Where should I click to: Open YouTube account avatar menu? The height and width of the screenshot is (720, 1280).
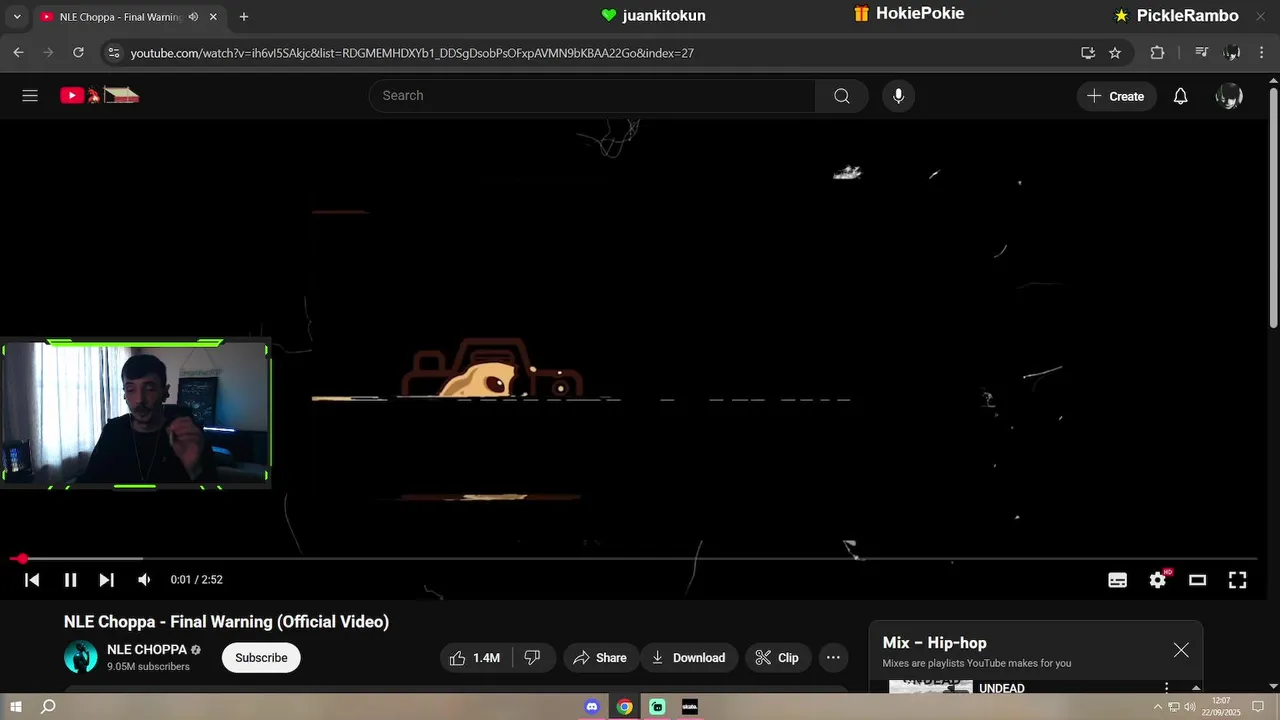(1229, 96)
